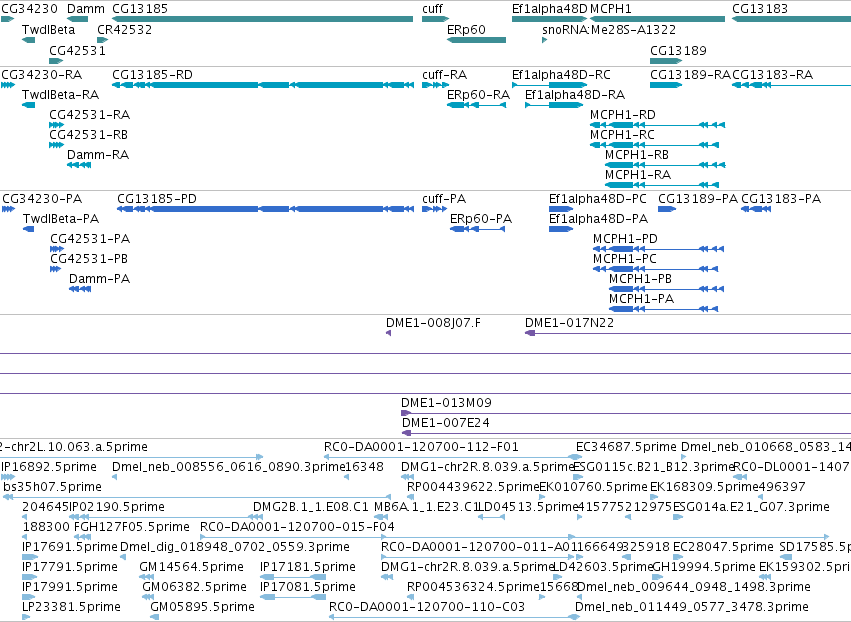This screenshot has height=622, width=851.
Task: Click the Ef1alpha48D gene label
Action: (550, 9)
